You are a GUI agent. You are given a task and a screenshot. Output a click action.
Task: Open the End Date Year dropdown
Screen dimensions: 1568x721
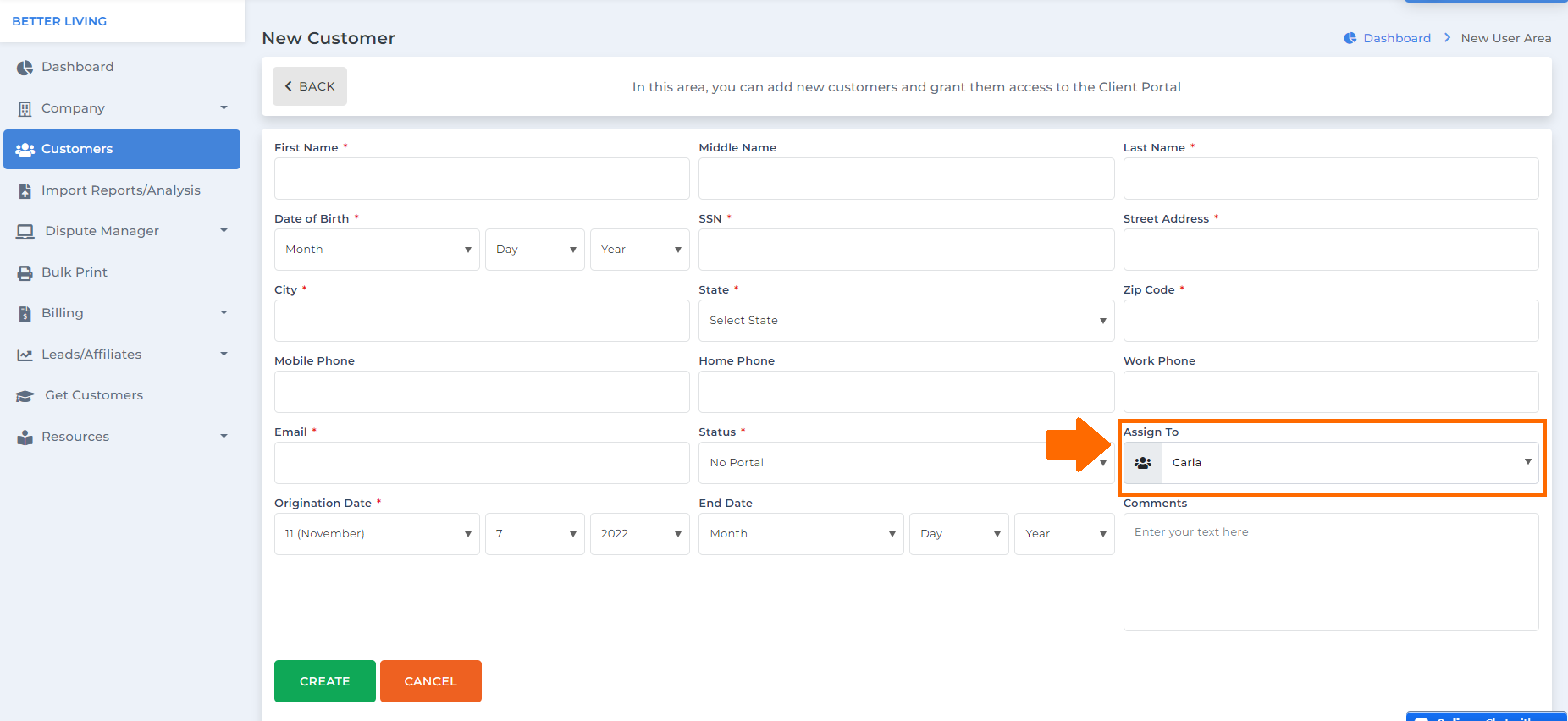(1064, 534)
